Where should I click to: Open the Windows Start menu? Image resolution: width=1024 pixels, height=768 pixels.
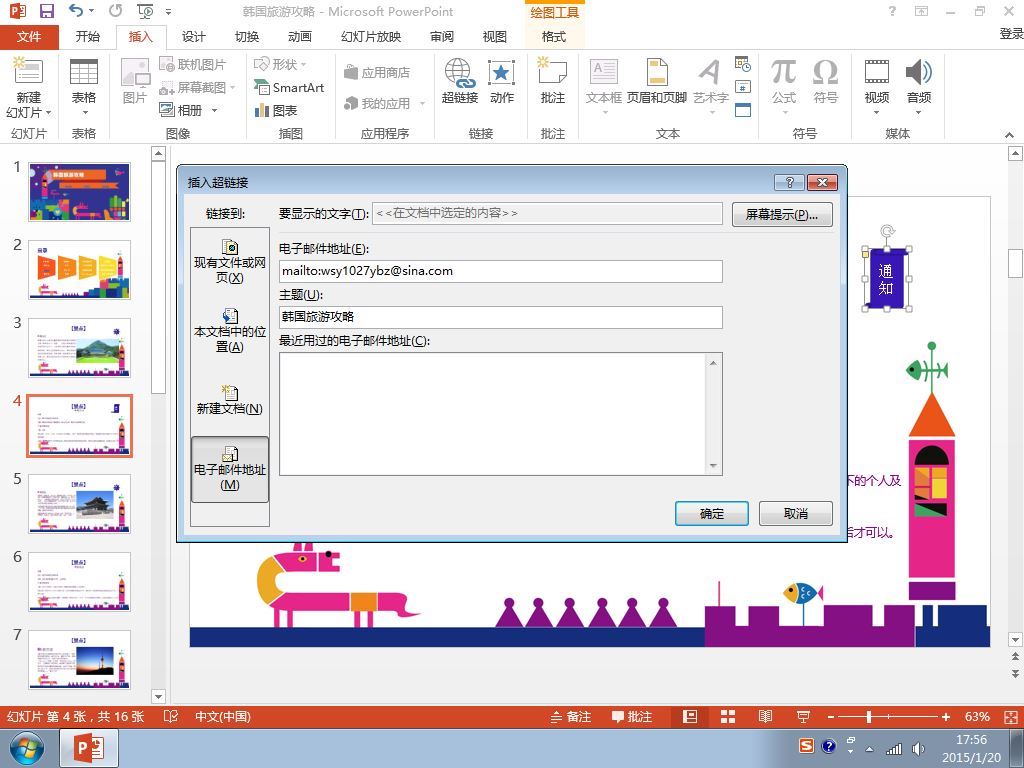click(26, 749)
